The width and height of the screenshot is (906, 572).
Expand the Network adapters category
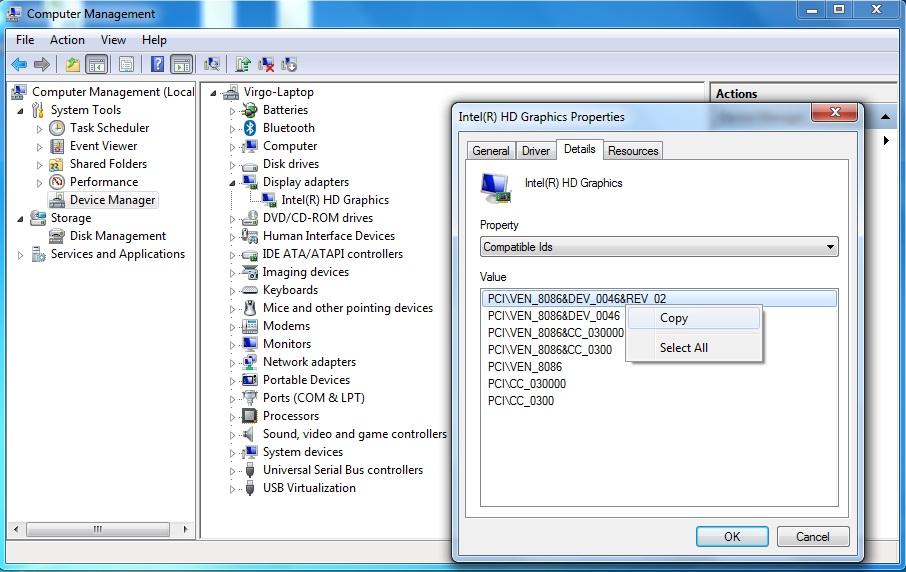232,362
